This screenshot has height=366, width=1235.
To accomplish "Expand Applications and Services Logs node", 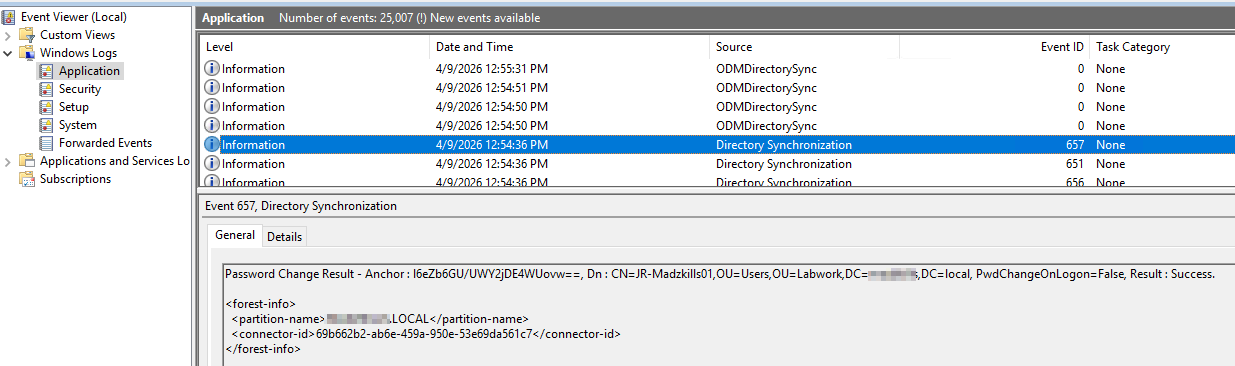I will click(x=8, y=161).
